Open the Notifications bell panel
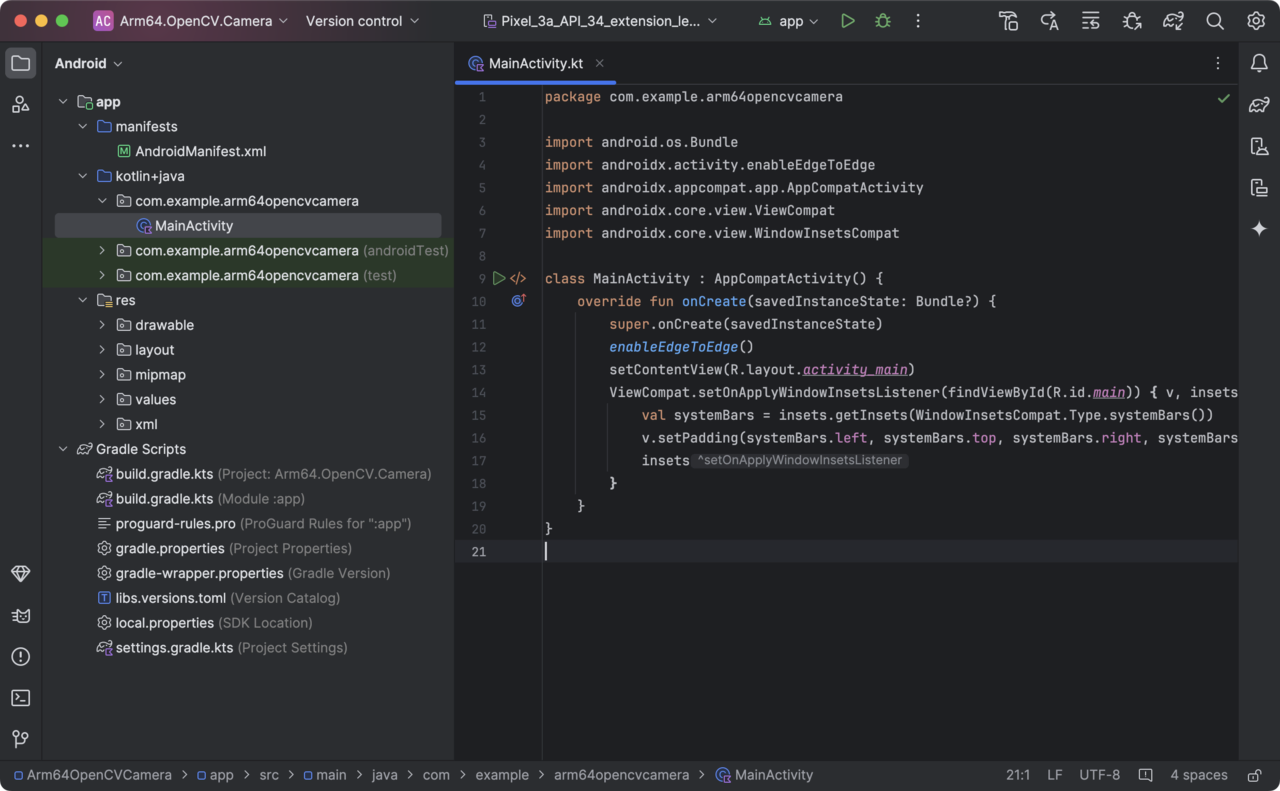The image size is (1280, 791). coord(1259,63)
